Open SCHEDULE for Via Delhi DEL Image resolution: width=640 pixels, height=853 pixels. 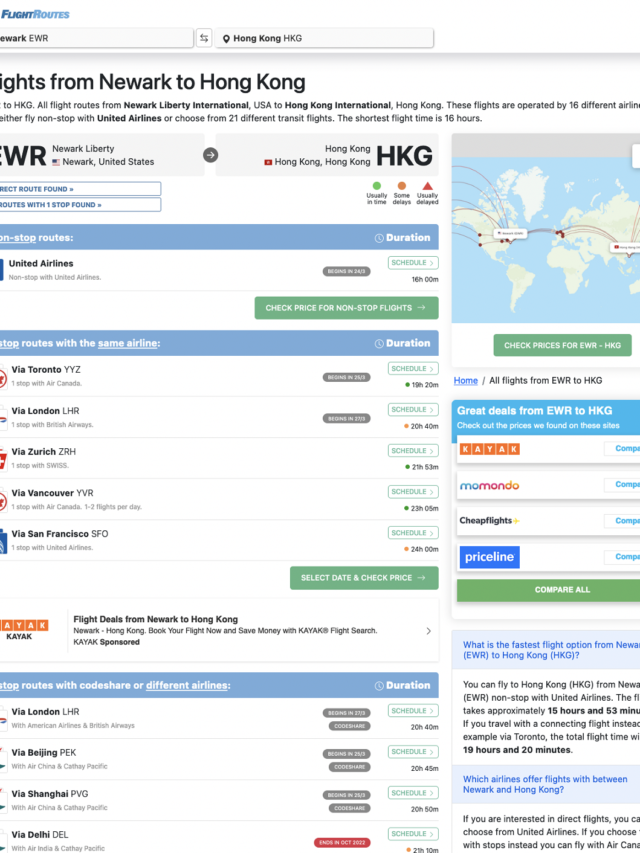pos(413,834)
